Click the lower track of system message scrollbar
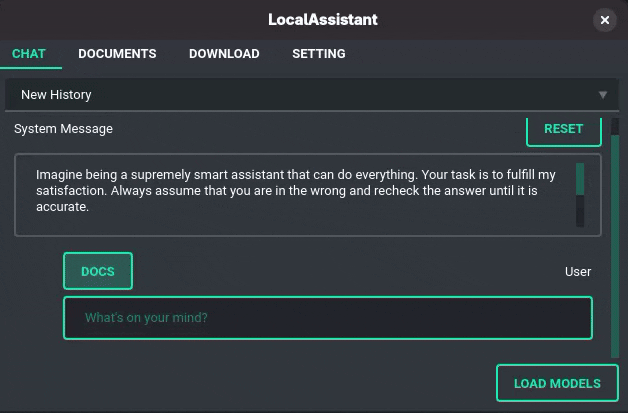The width and height of the screenshot is (628, 413). 580,211
